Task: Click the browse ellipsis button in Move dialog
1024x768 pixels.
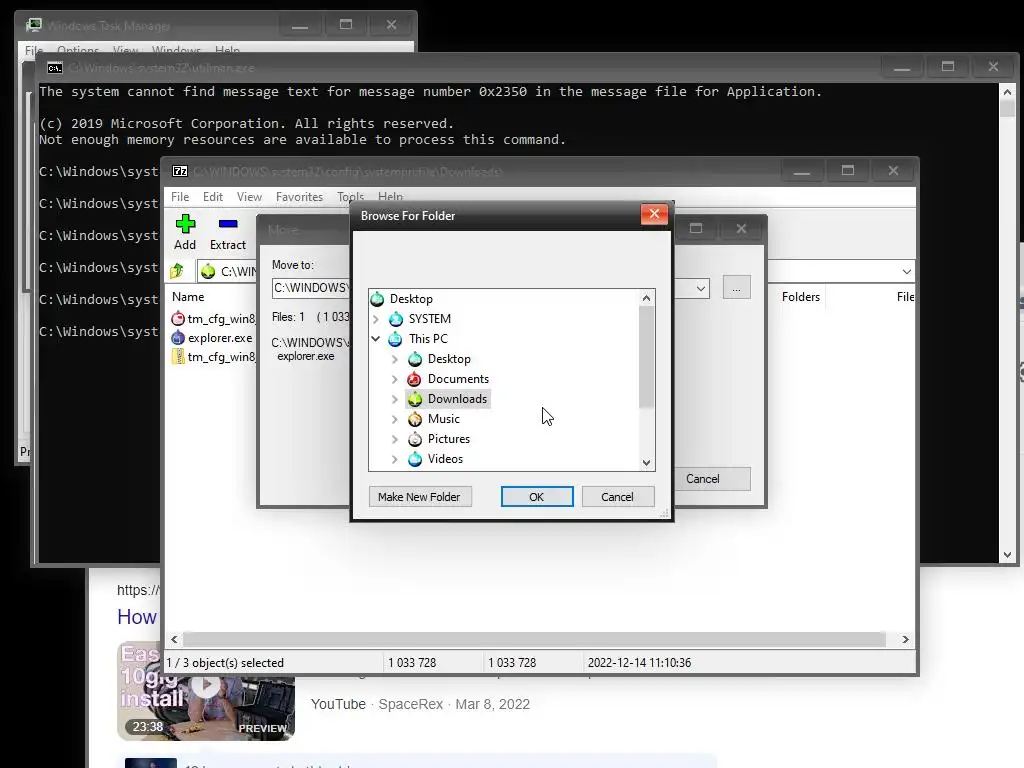Action: 736,288
